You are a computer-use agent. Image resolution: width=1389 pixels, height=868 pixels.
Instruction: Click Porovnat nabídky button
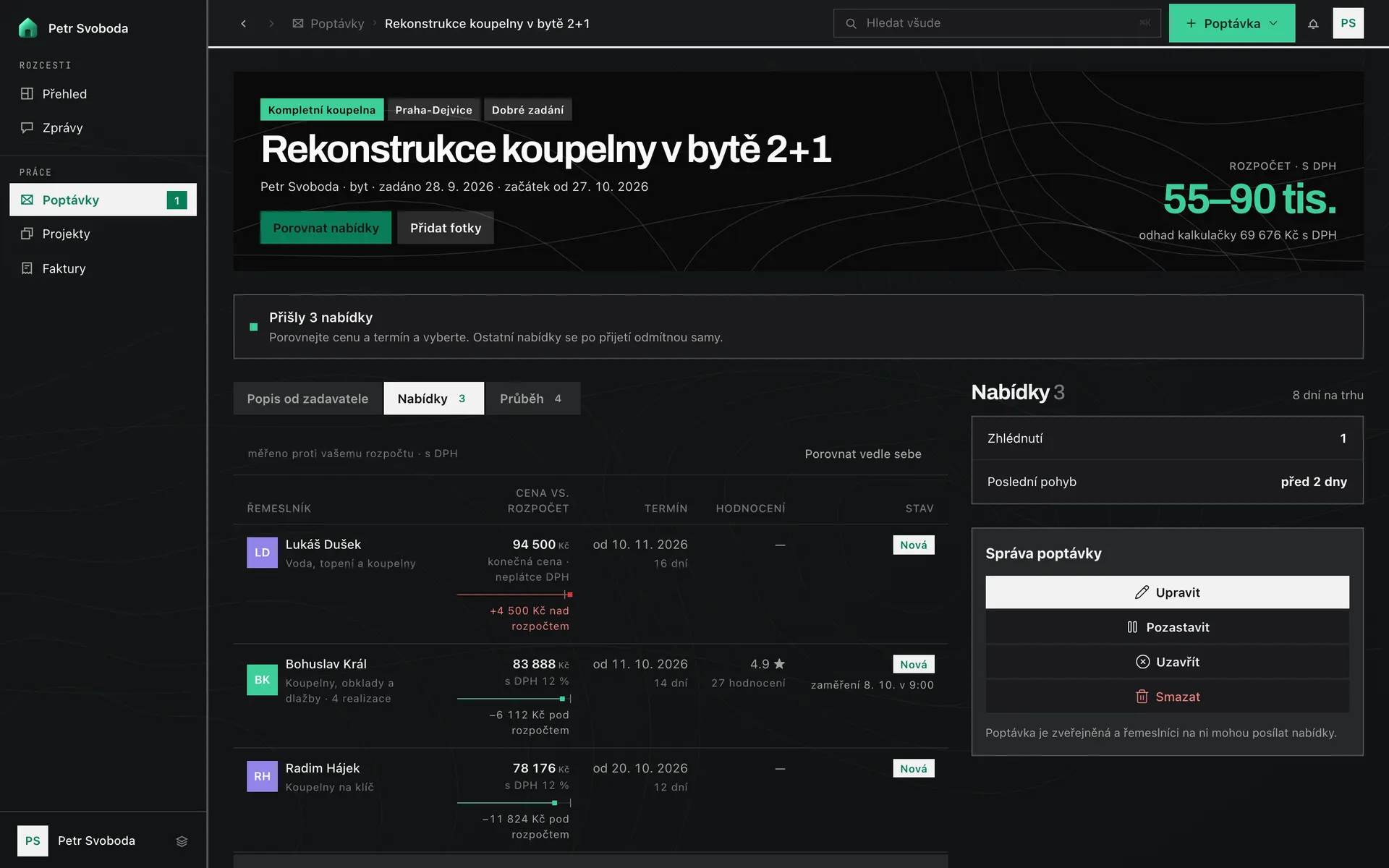coord(326,228)
